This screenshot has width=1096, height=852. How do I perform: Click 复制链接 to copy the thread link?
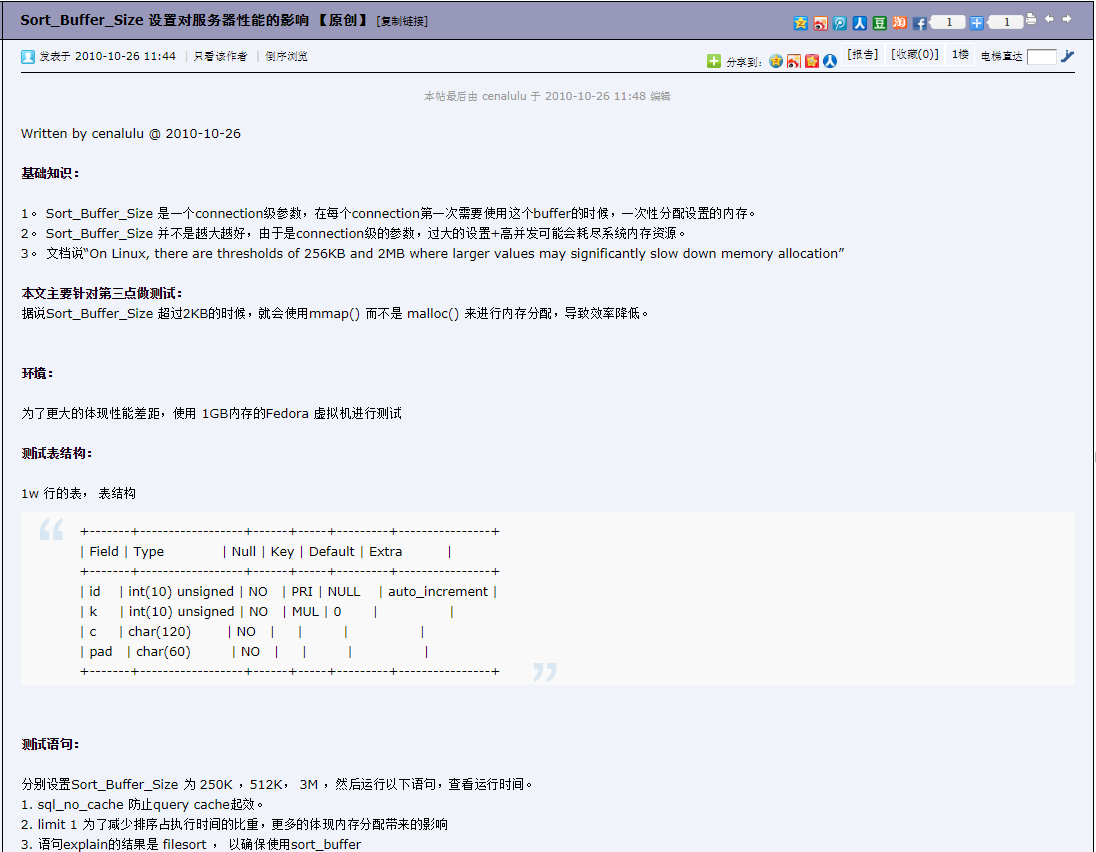tap(402, 21)
